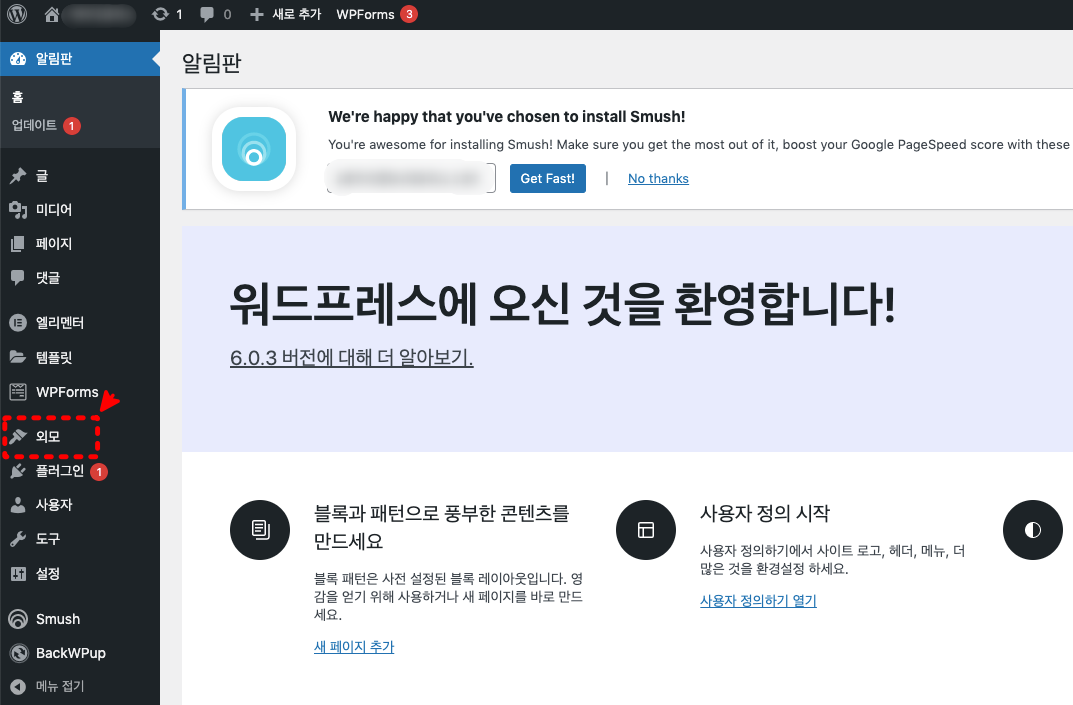Click 새 페이지 추가 to add a page
This screenshot has height=705, width=1073.
[356, 647]
